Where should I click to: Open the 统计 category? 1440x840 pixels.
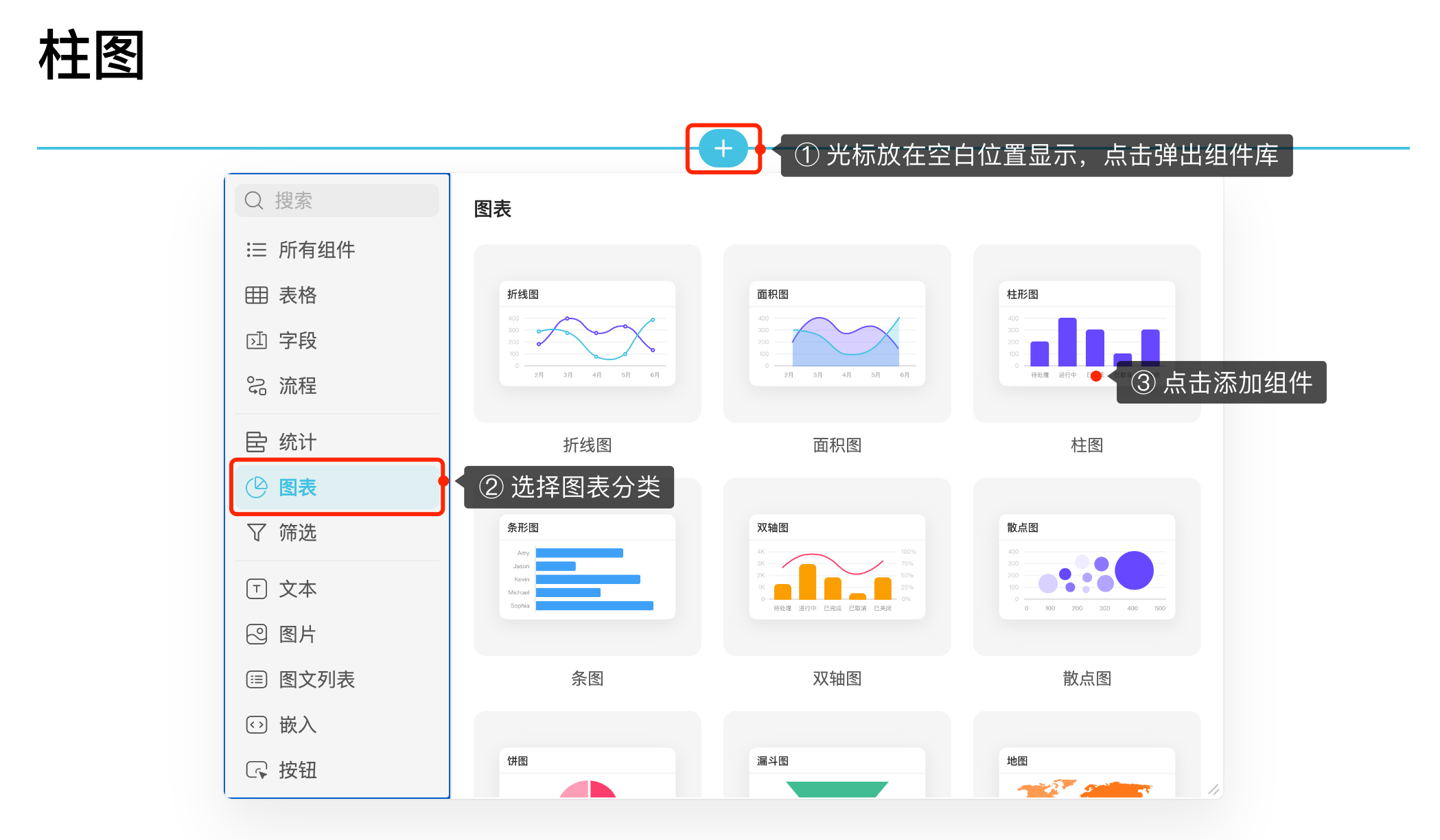(298, 442)
